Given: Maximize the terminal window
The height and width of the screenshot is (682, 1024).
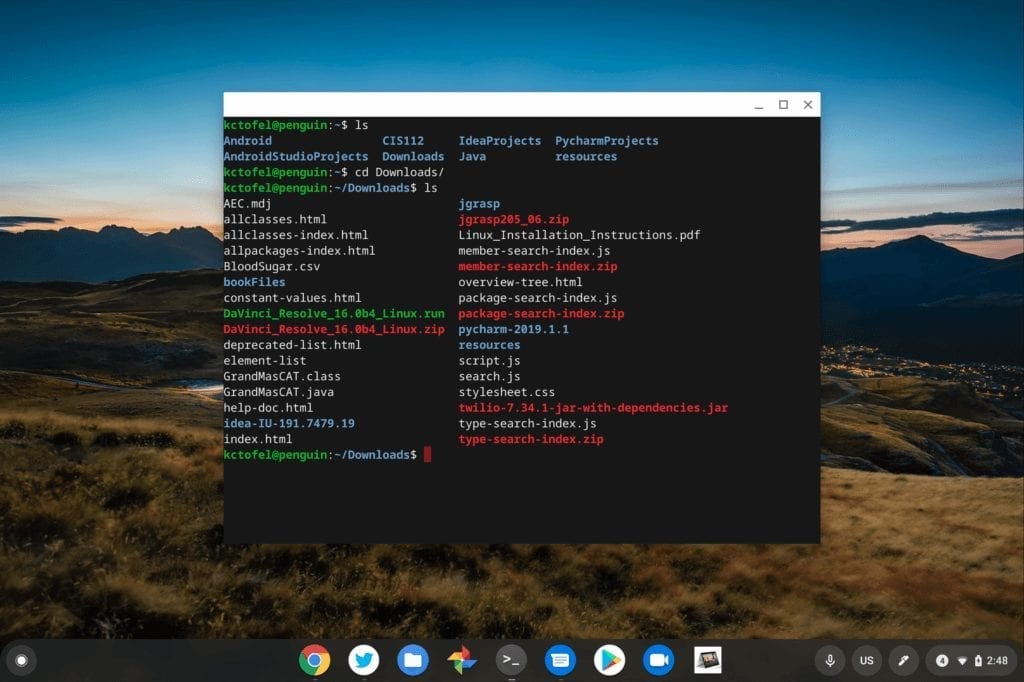Looking at the screenshot, I should pos(784,105).
